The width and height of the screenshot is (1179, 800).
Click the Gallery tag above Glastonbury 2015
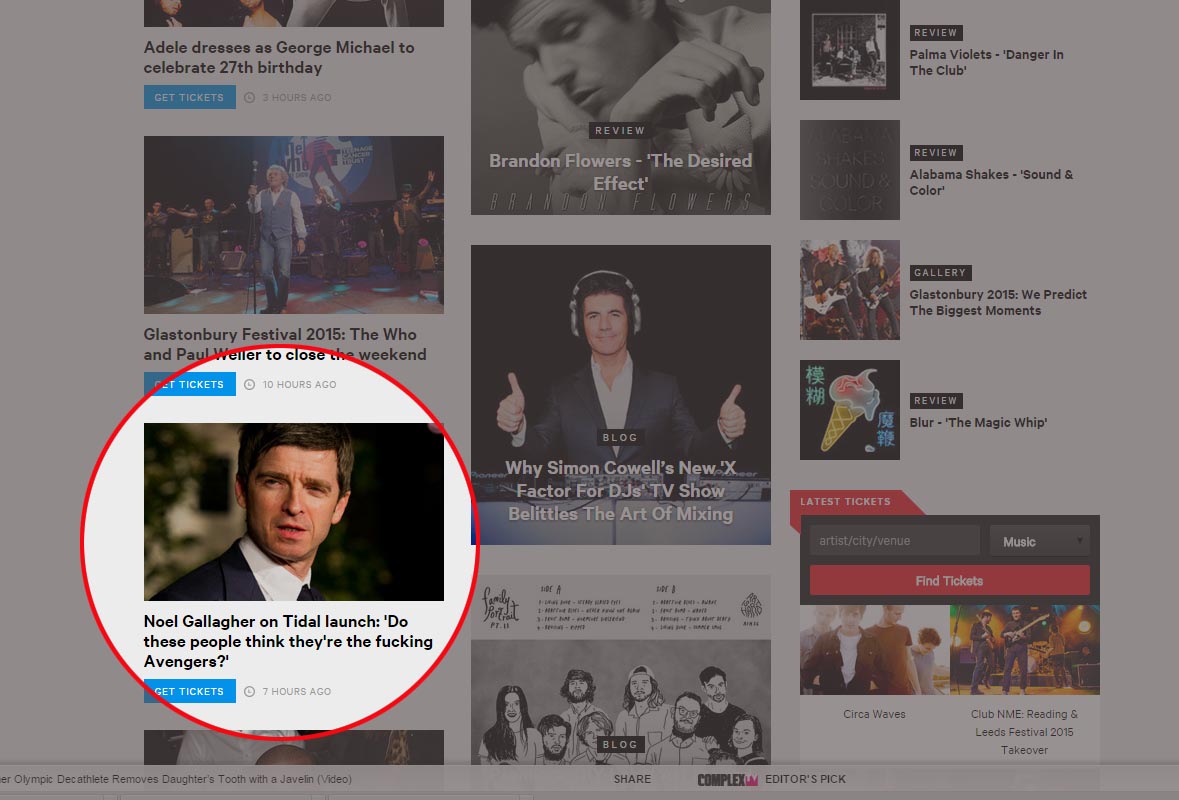940,273
